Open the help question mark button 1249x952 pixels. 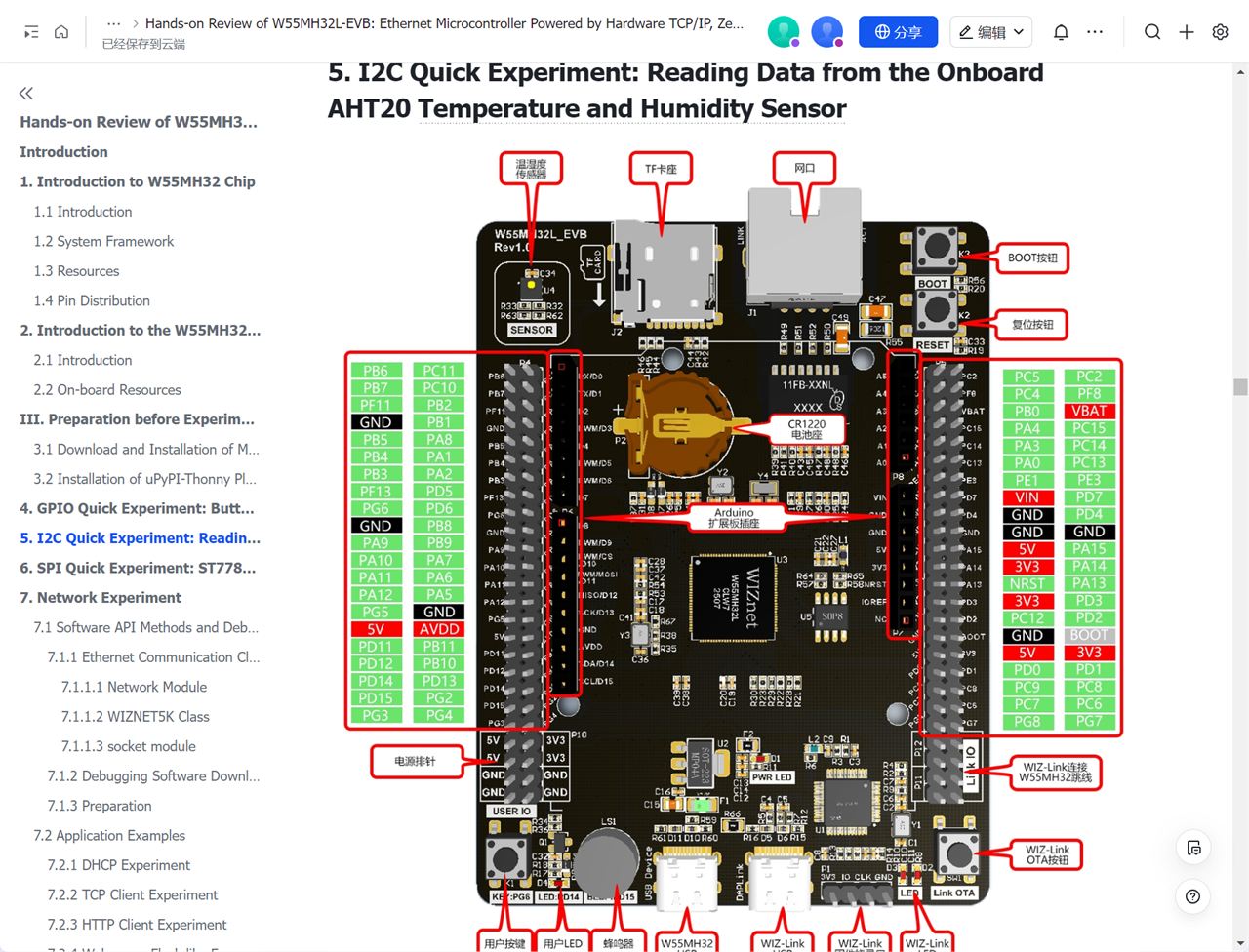(1193, 896)
